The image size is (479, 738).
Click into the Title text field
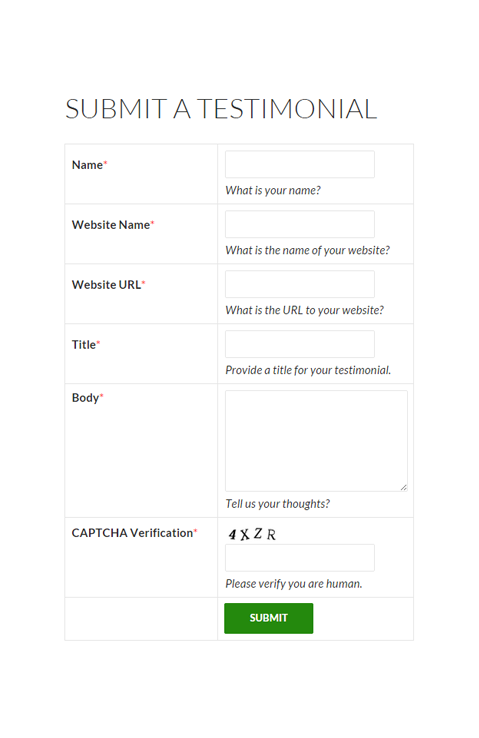[x=300, y=344]
